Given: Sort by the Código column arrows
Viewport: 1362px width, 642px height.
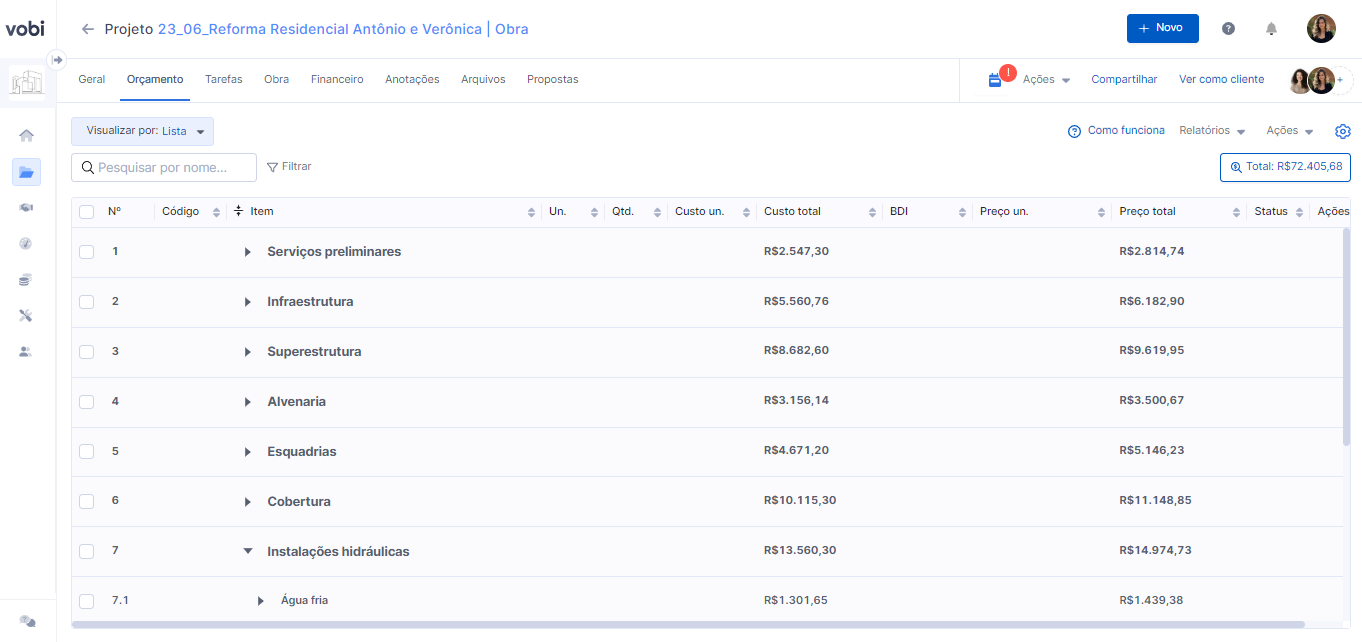Looking at the screenshot, I should coord(217,212).
